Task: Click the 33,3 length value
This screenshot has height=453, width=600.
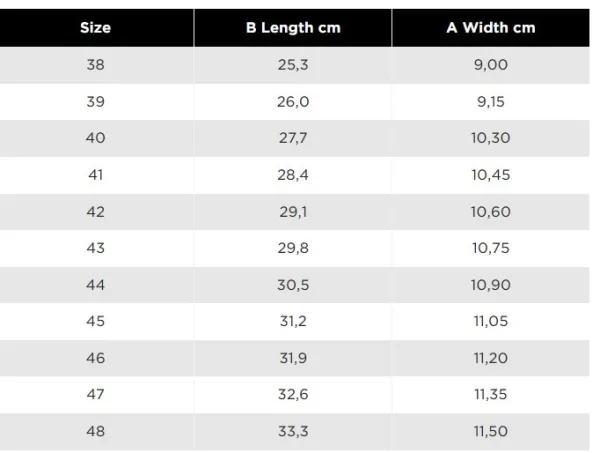Action: pyautogui.click(x=293, y=431)
